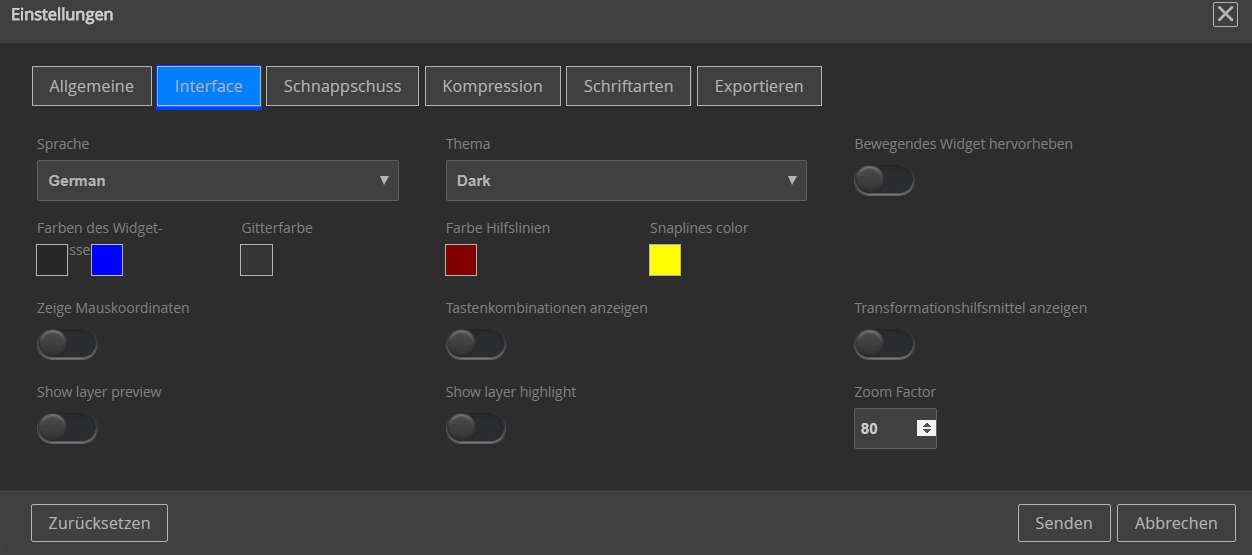Turn on Tastenkombinationen anzeigen
Image resolution: width=1252 pixels, height=555 pixels.
point(476,344)
